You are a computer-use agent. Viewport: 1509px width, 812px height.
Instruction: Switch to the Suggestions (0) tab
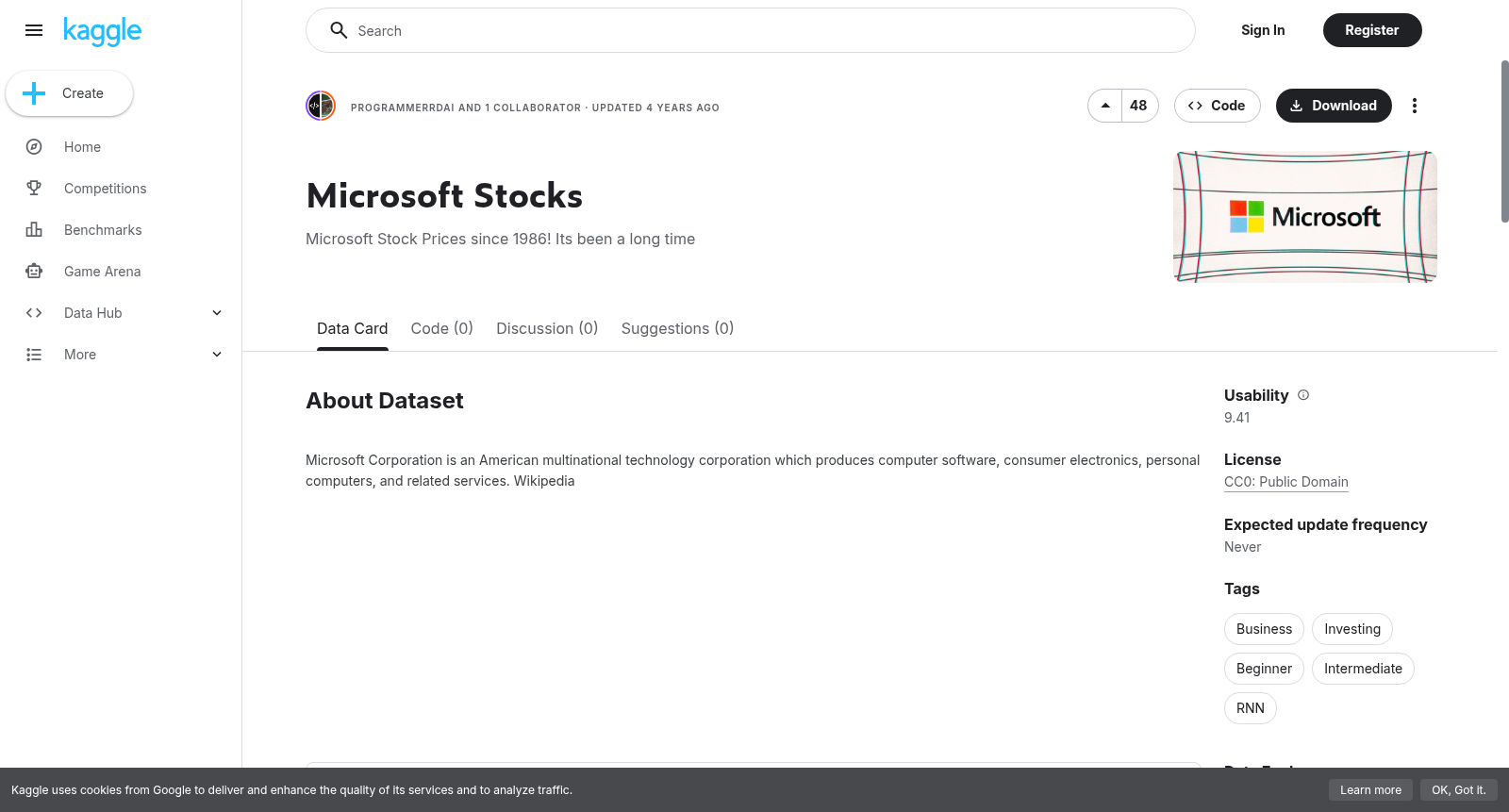pos(677,328)
